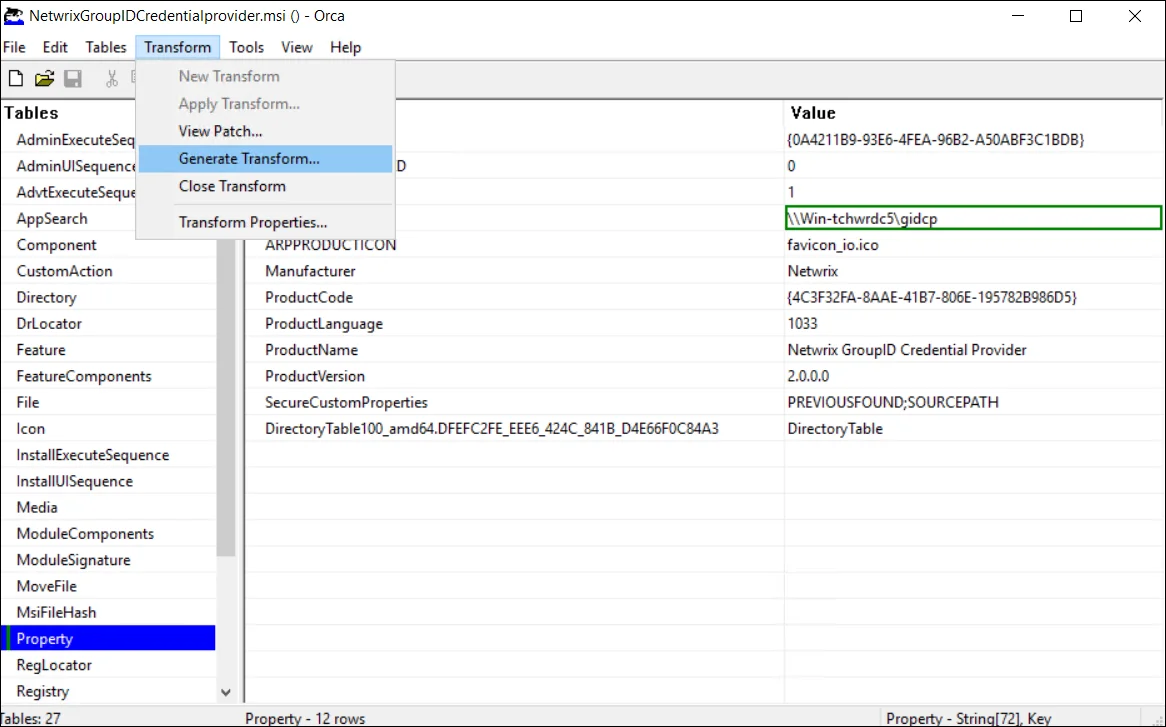This screenshot has height=727, width=1166.
Task: Select the DirectoryTable100_amd64 property cell
Action: click(492, 429)
